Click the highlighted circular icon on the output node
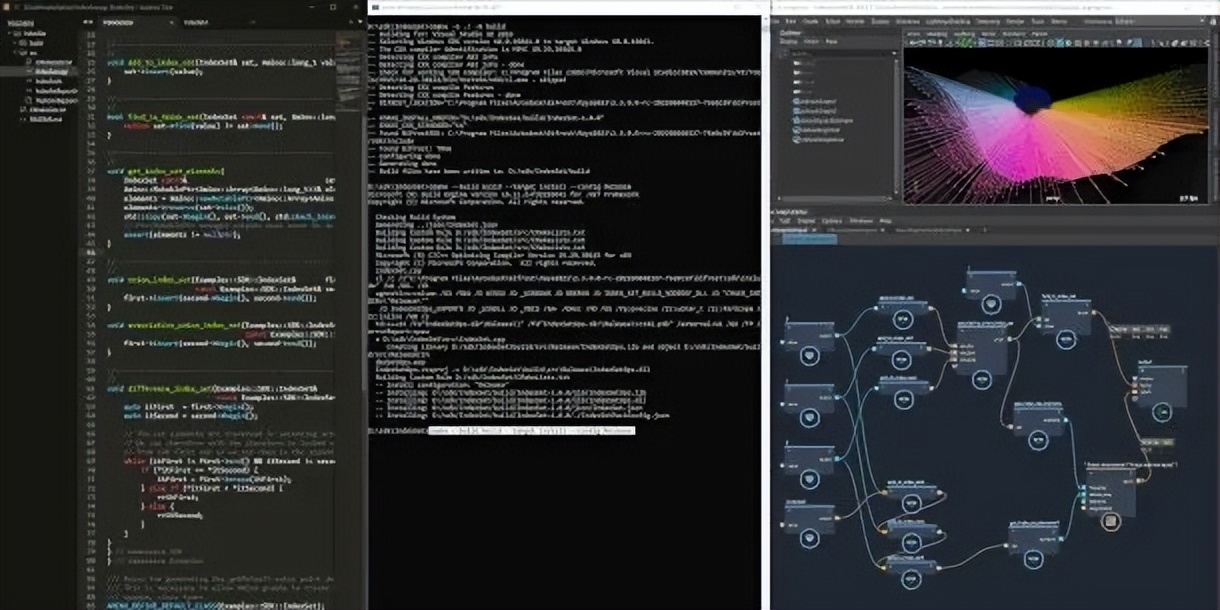Viewport: 1220px width, 610px height. pyautogui.click(x=1111, y=520)
